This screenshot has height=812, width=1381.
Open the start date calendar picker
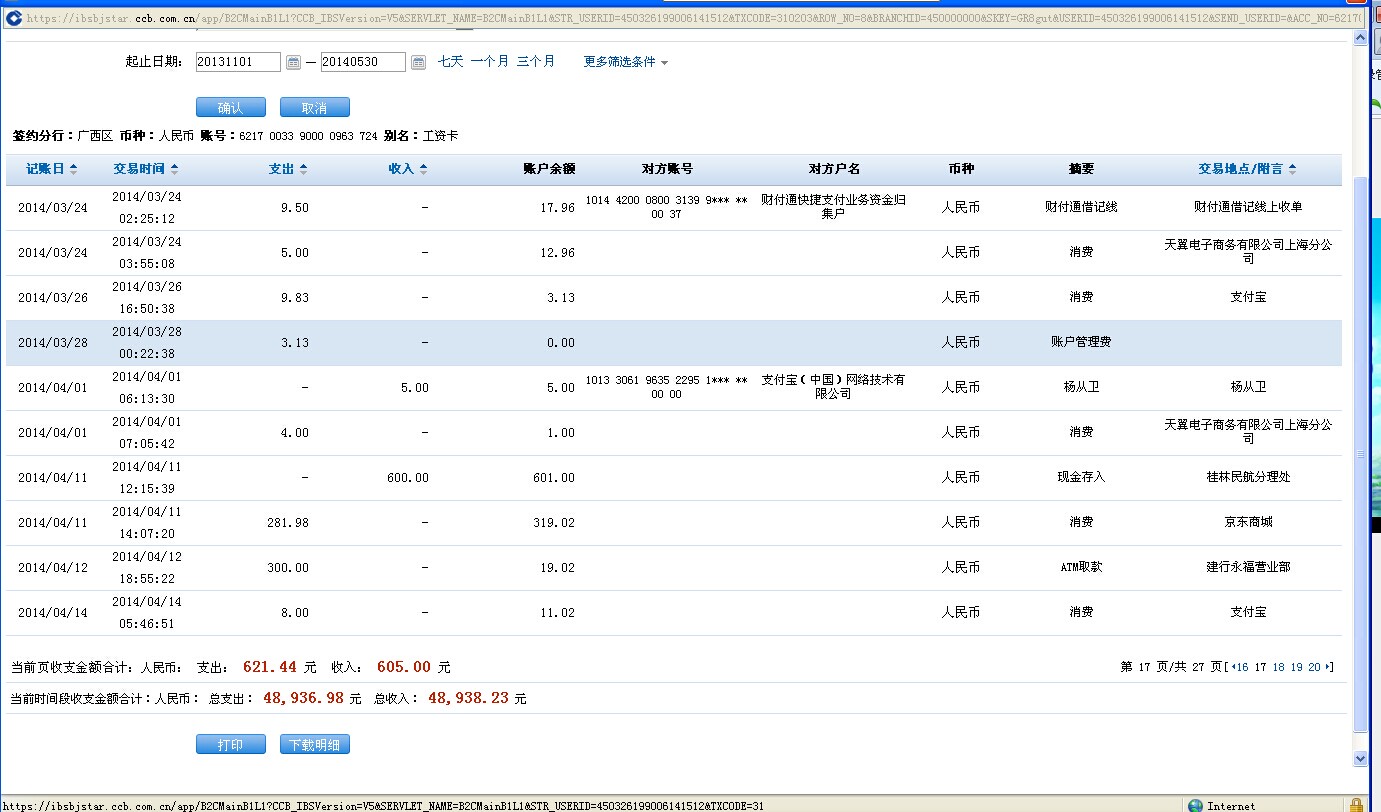(x=293, y=62)
